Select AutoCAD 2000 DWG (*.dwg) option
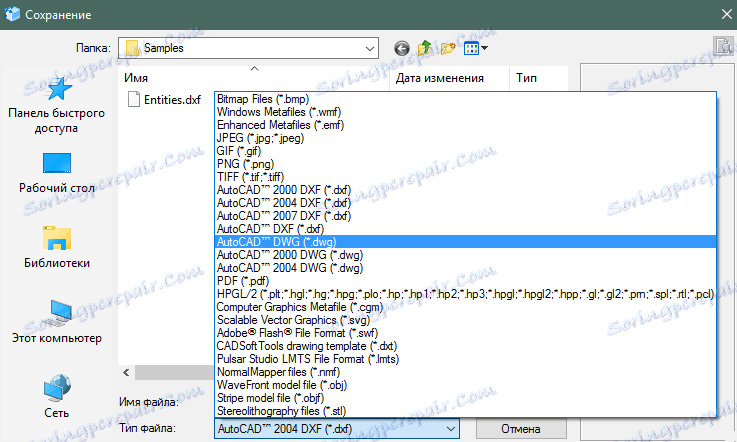The image size is (737, 442). coord(465,255)
